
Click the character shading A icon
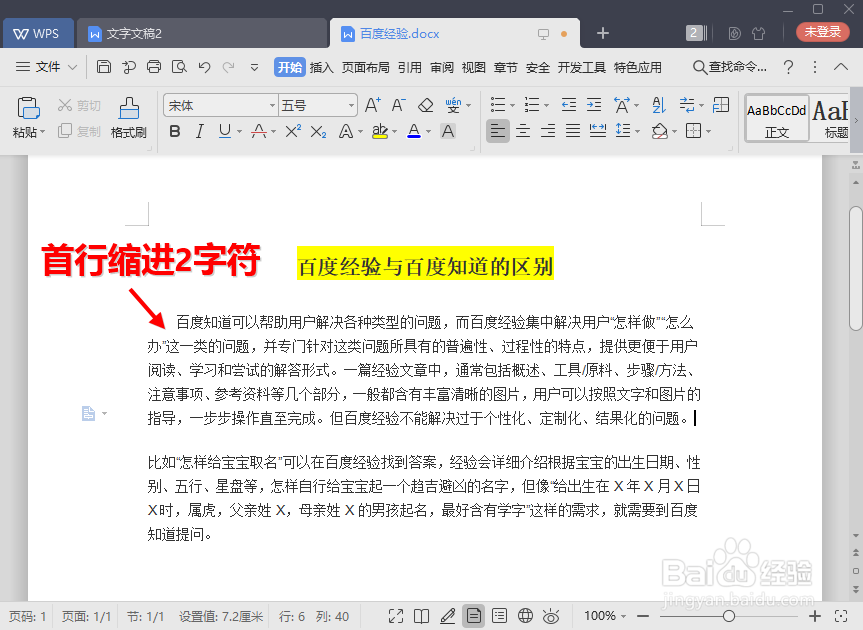point(448,131)
